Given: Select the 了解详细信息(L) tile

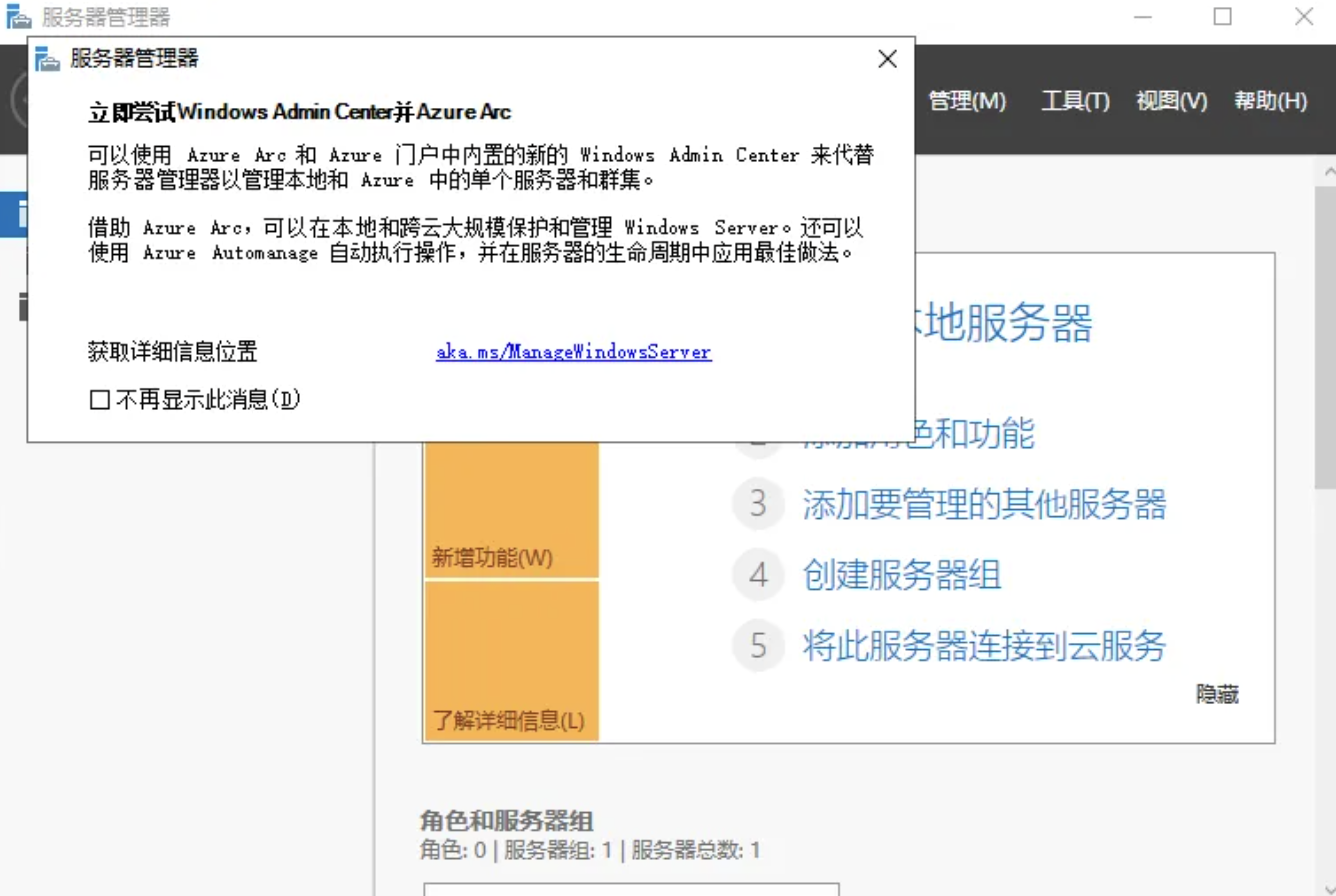Looking at the screenshot, I should tap(512, 661).
